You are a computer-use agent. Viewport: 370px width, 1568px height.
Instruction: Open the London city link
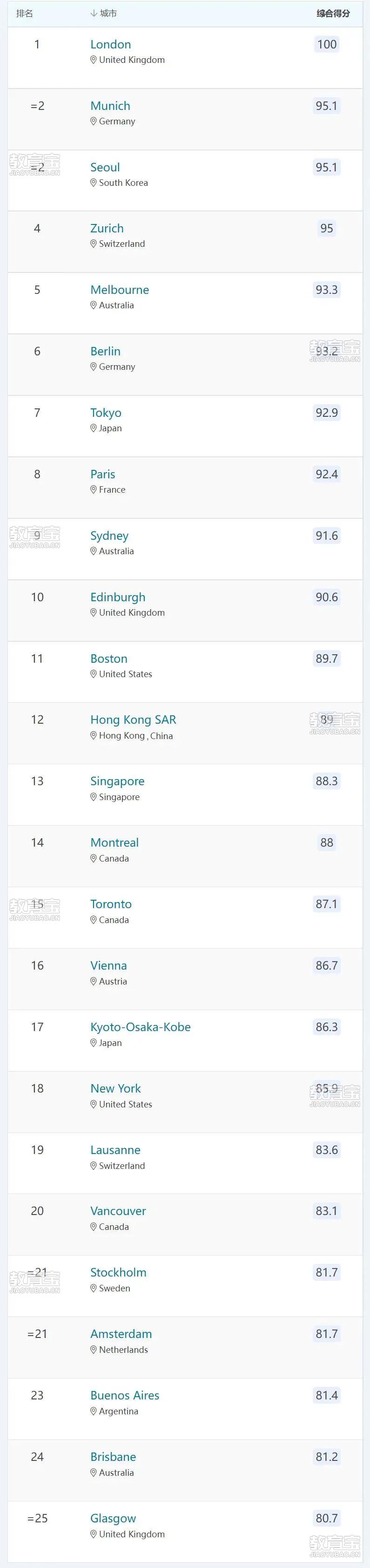[111, 44]
